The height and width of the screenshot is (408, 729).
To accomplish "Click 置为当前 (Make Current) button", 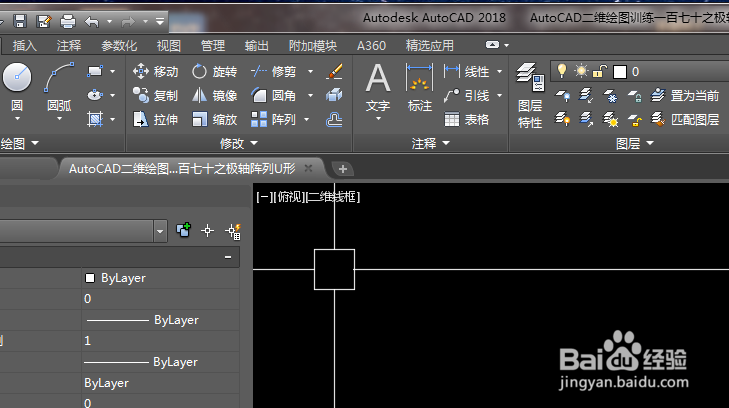I will 685,95.
